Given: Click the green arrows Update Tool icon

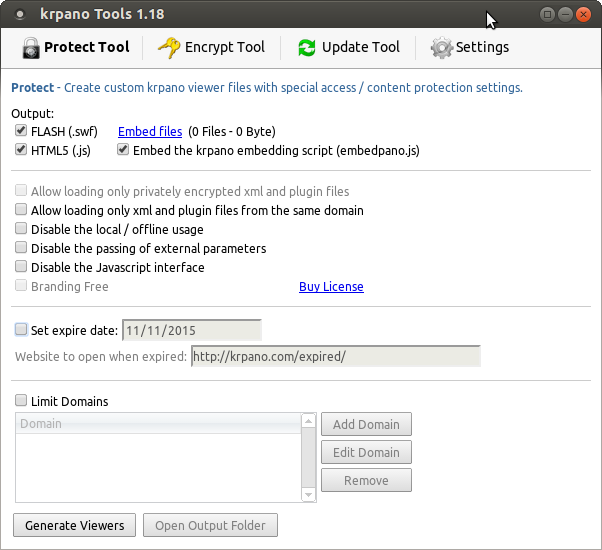Looking at the screenshot, I should click(306, 48).
